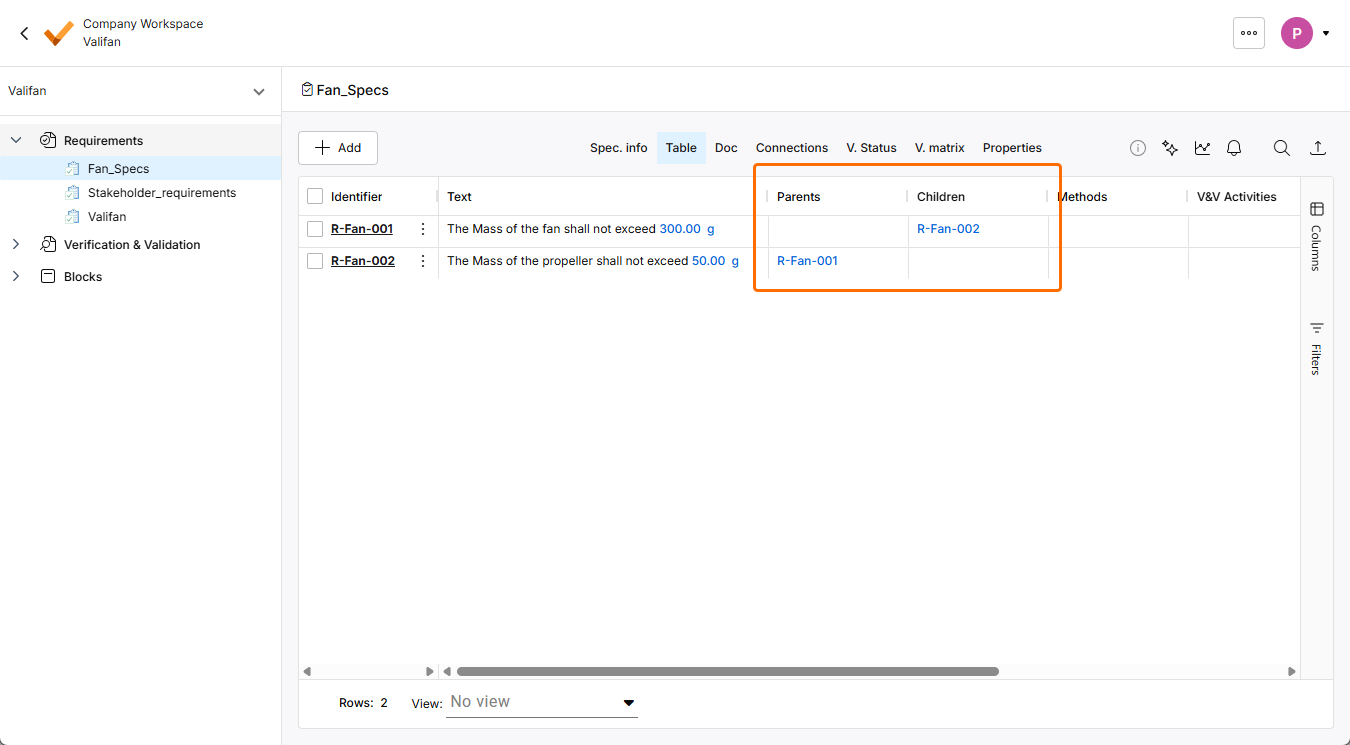Open the AI sparkle assistant icon
Viewport: 1350px width, 745px height.
click(1170, 148)
